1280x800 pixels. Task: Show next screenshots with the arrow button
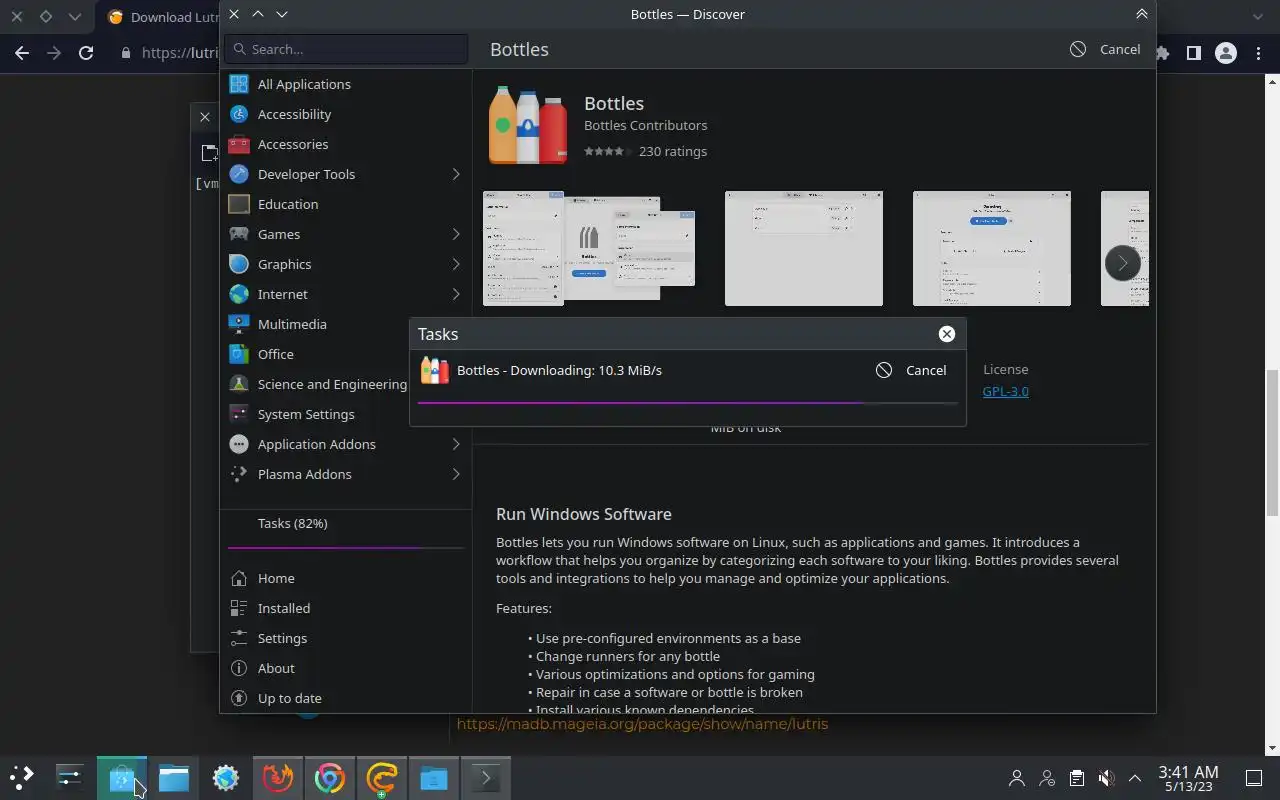click(x=1122, y=263)
